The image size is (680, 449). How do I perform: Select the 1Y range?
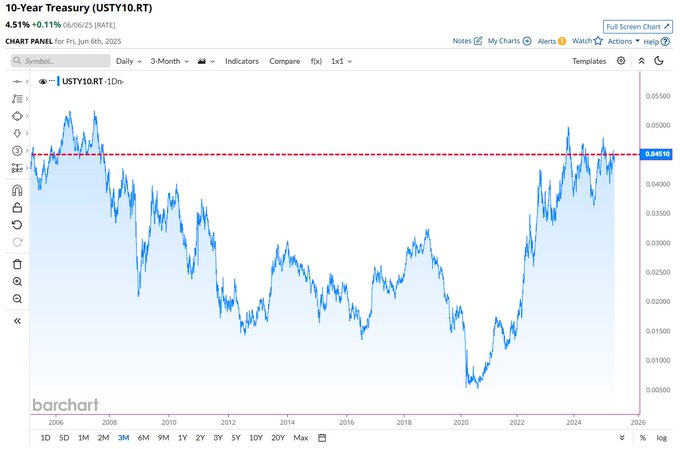183,438
